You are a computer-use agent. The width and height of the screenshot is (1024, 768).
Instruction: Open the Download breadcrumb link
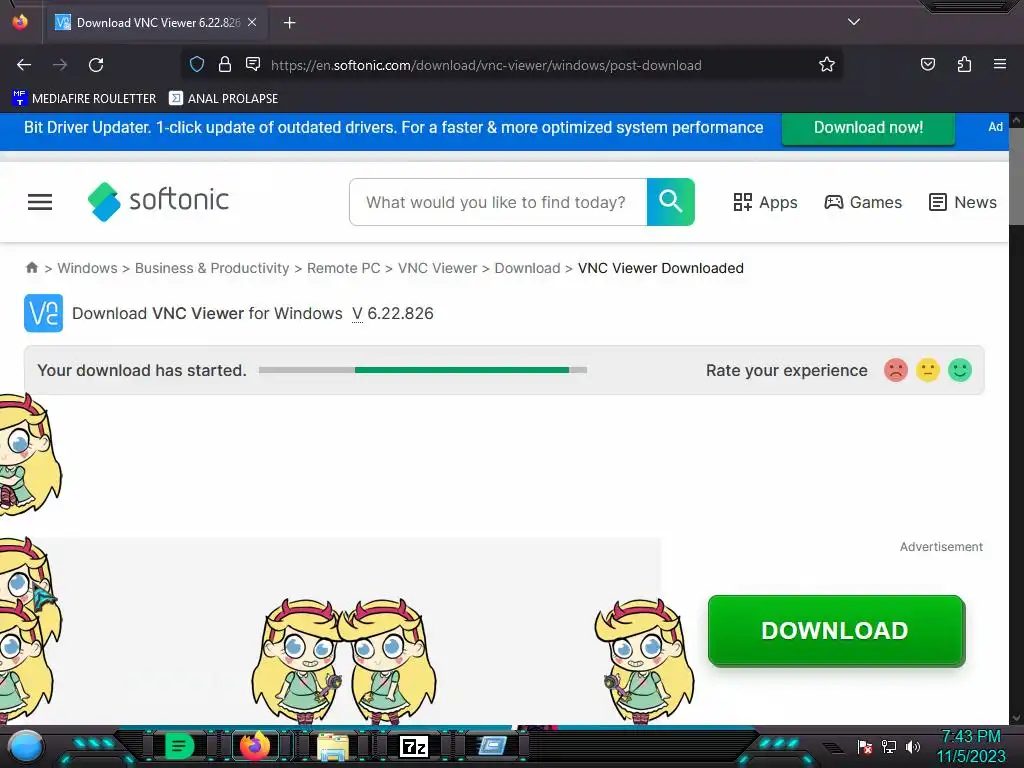pyautogui.click(x=527, y=268)
